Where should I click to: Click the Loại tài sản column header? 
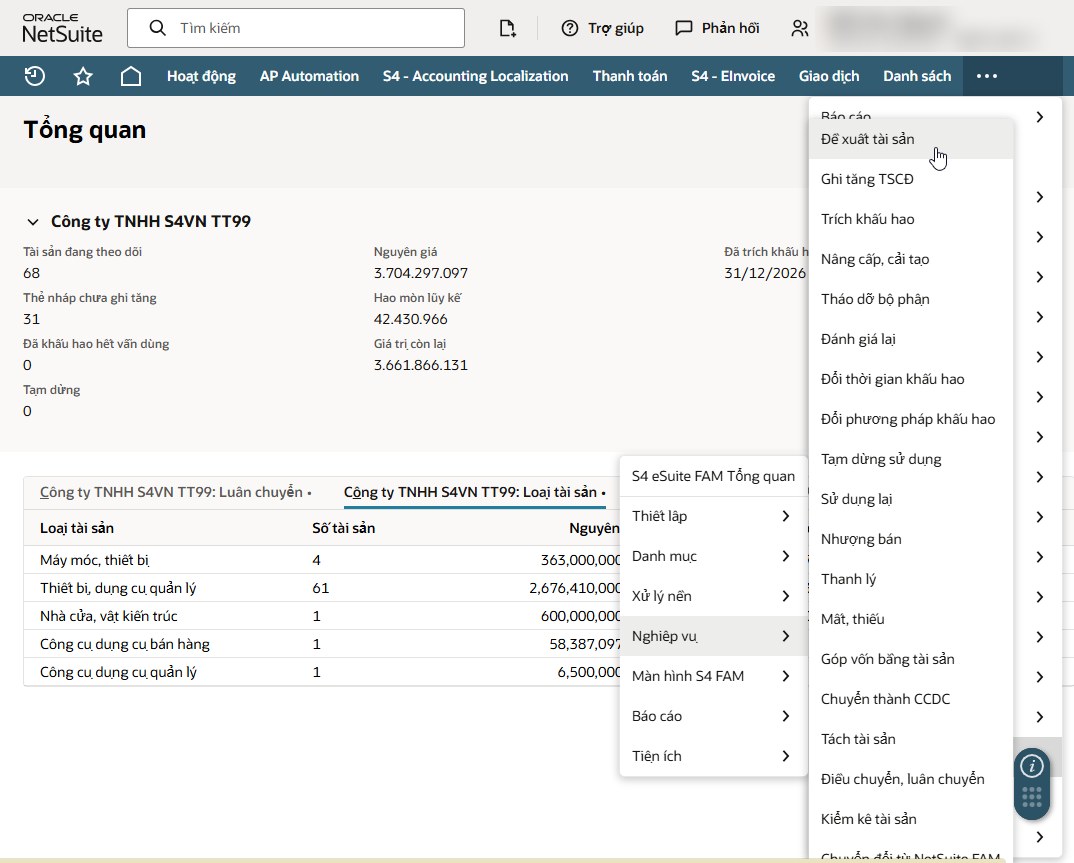77,528
